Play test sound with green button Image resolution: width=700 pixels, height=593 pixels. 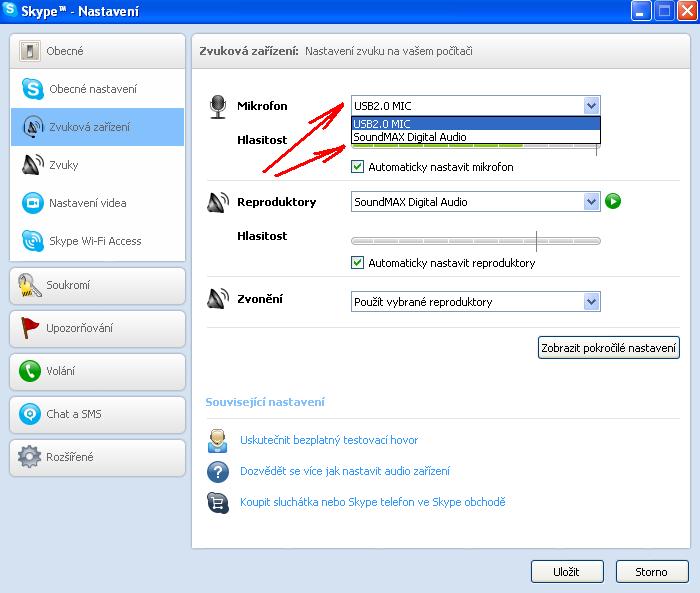(613, 201)
